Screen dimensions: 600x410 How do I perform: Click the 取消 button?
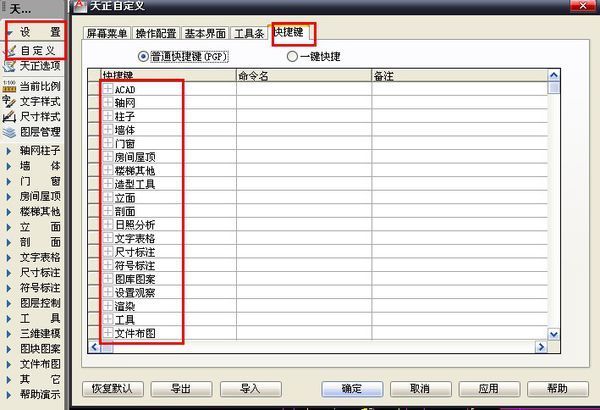click(421, 389)
